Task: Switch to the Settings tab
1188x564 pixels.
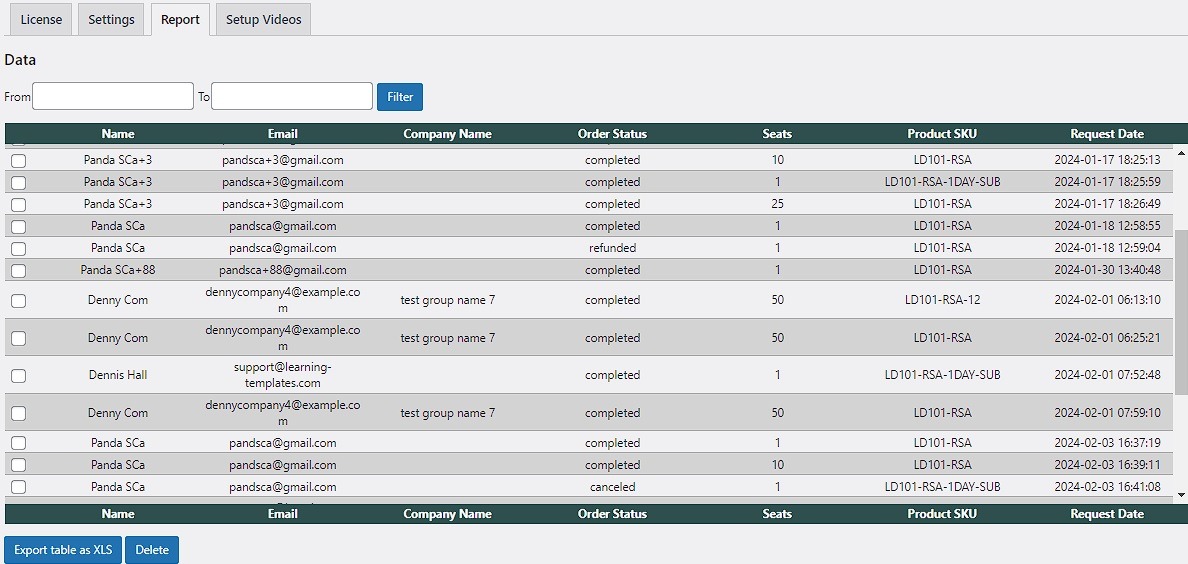Action: click(x=111, y=20)
